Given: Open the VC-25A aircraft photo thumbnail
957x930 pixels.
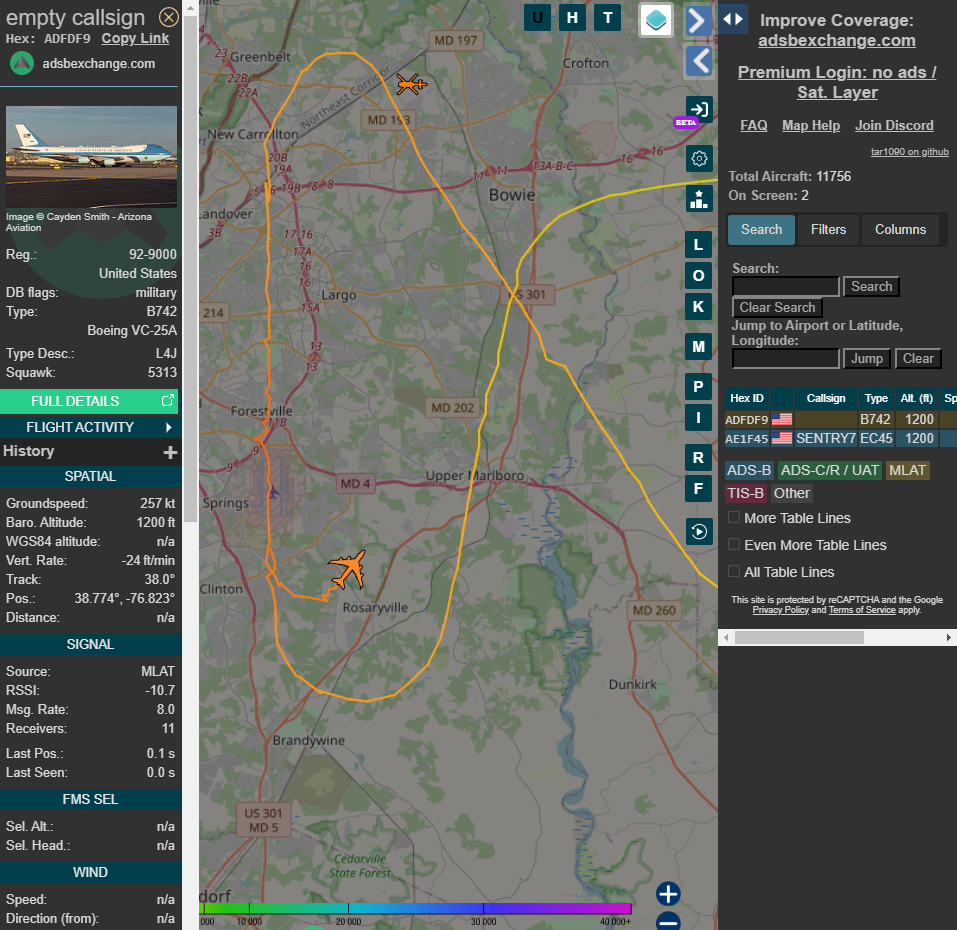Looking at the screenshot, I should [91, 156].
